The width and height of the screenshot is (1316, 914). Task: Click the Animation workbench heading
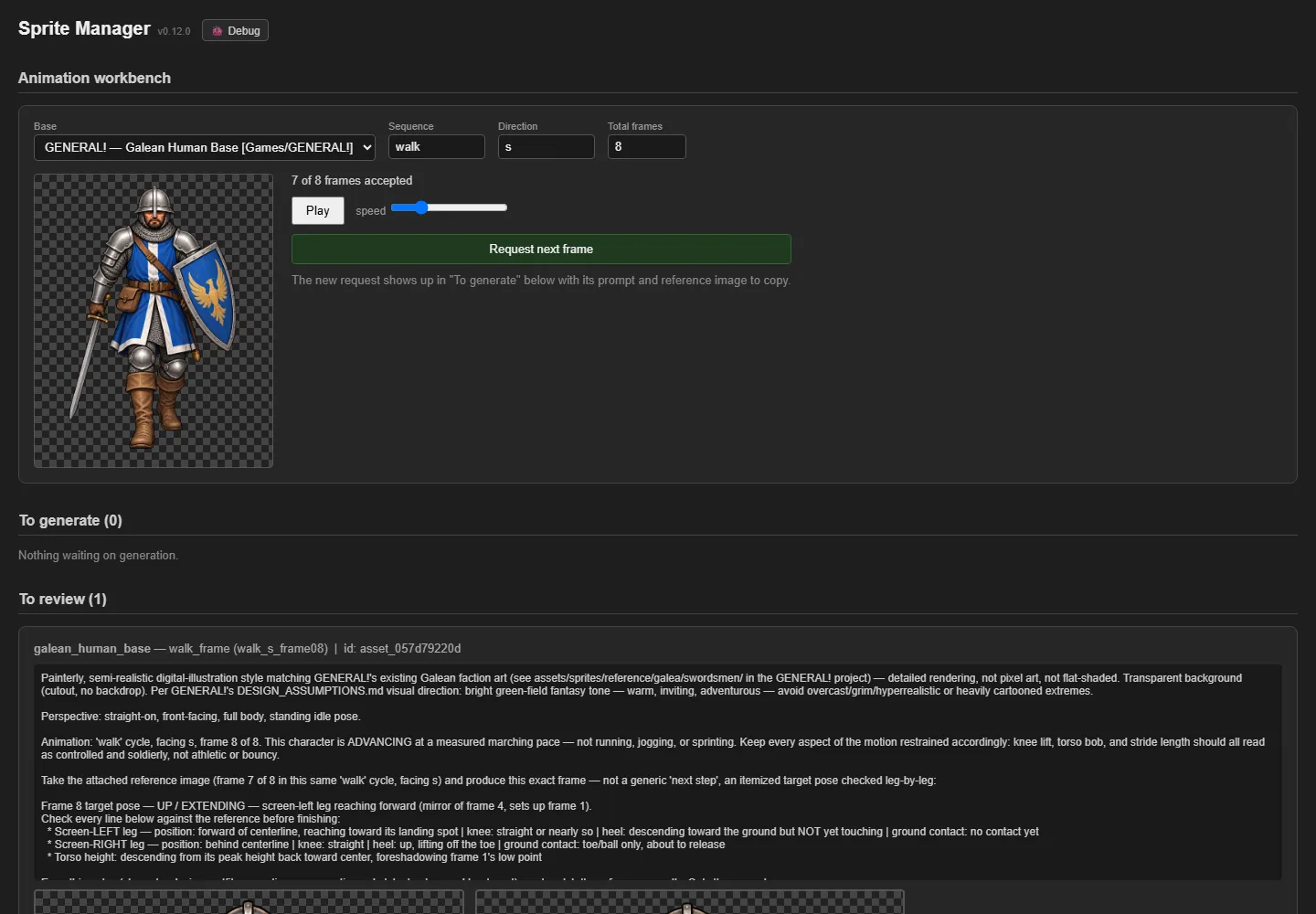click(x=95, y=79)
